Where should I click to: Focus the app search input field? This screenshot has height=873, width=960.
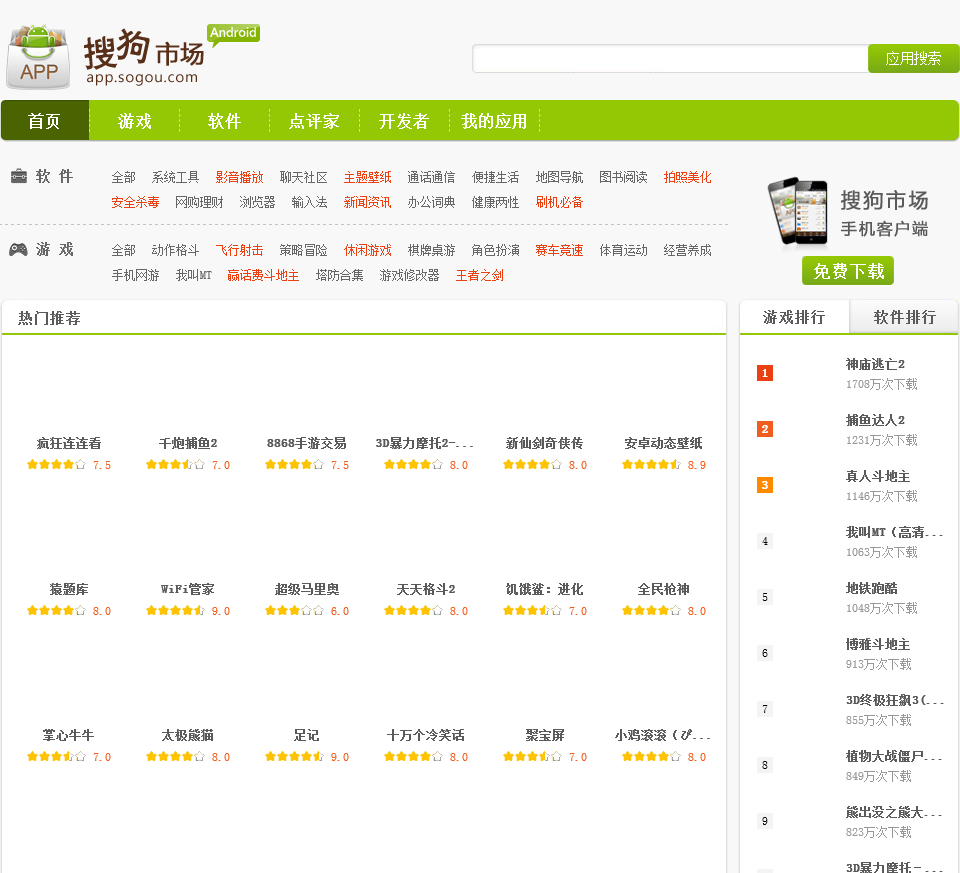[x=670, y=59]
